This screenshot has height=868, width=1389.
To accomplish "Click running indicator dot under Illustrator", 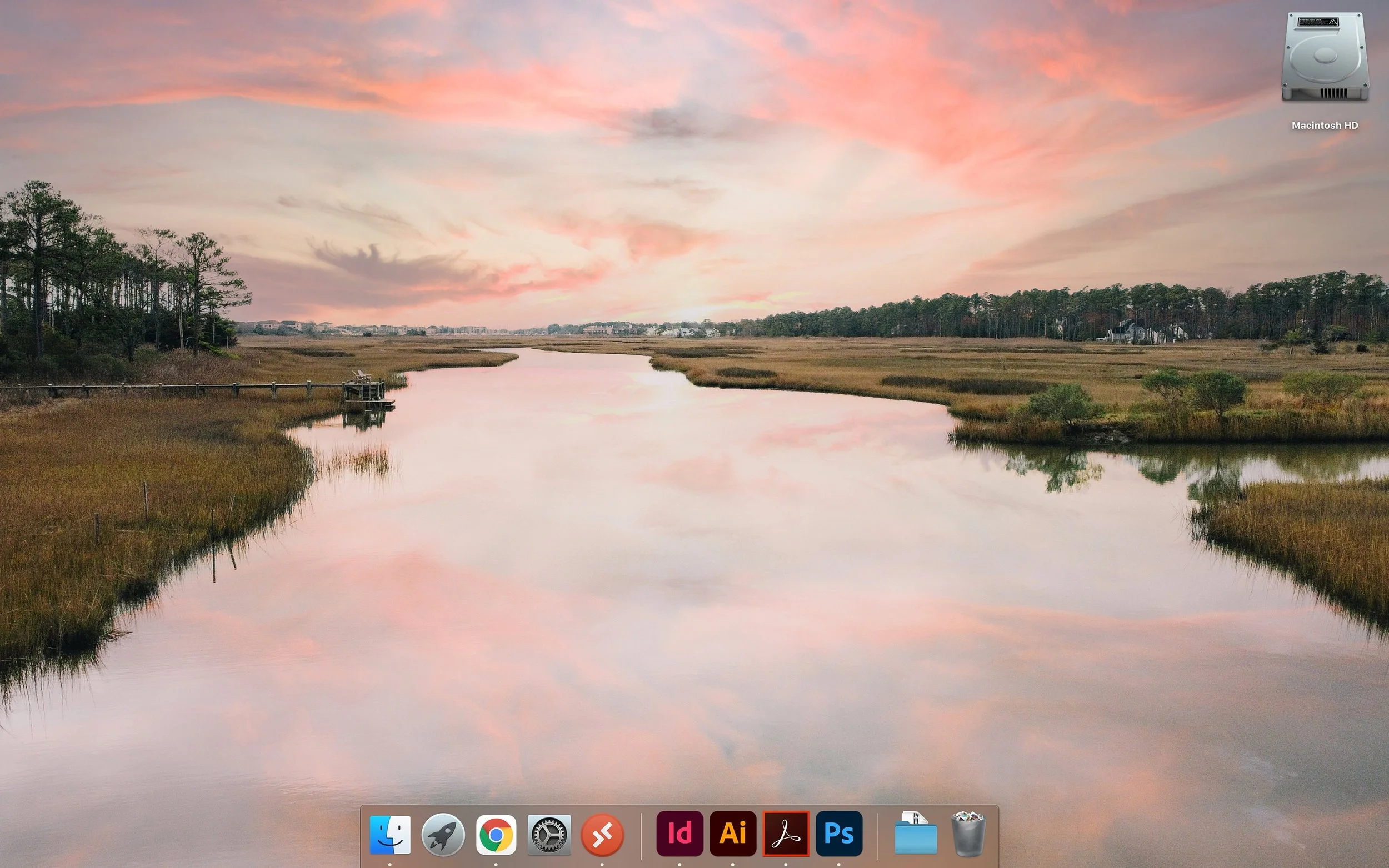I will pyautogui.click(x=733, y=864).
